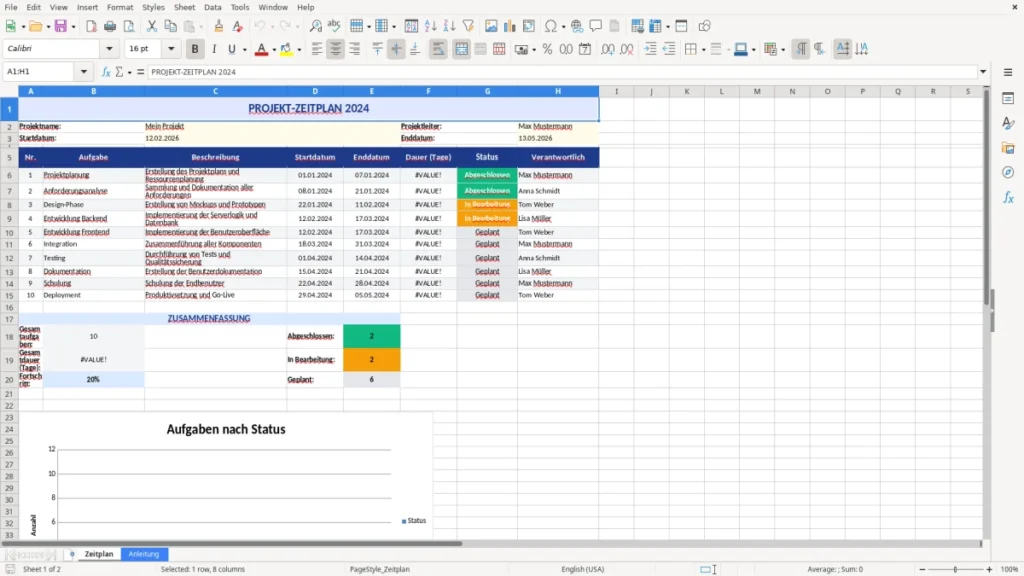
Task: Click the zoom in plus button
Action: coord(989,569)
